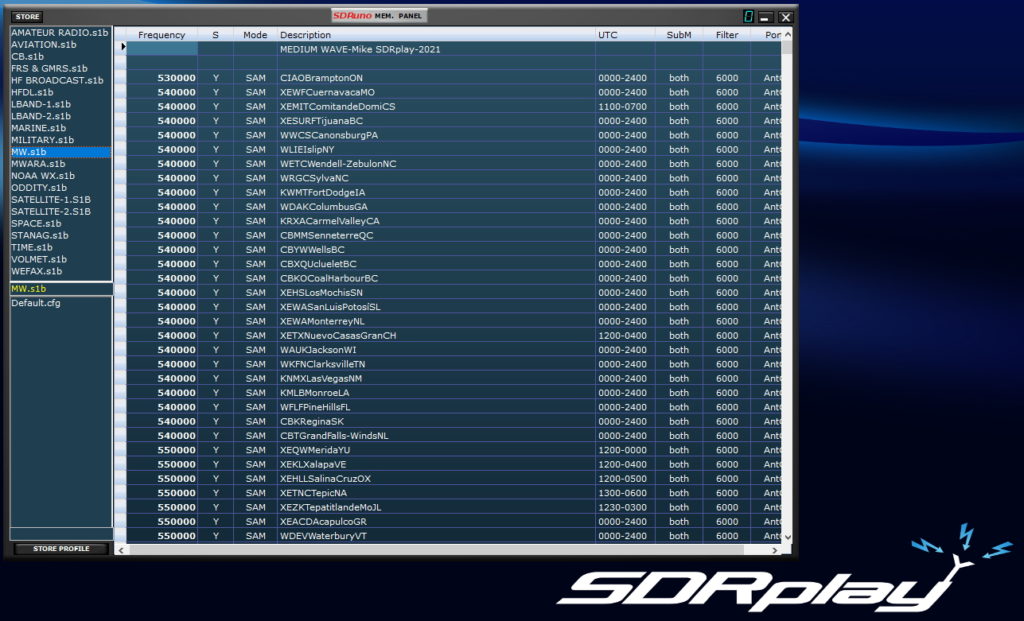This screenshot has width=1024, height=621.
Task: Click the Filter column header
Action: (x=726, y=35)
